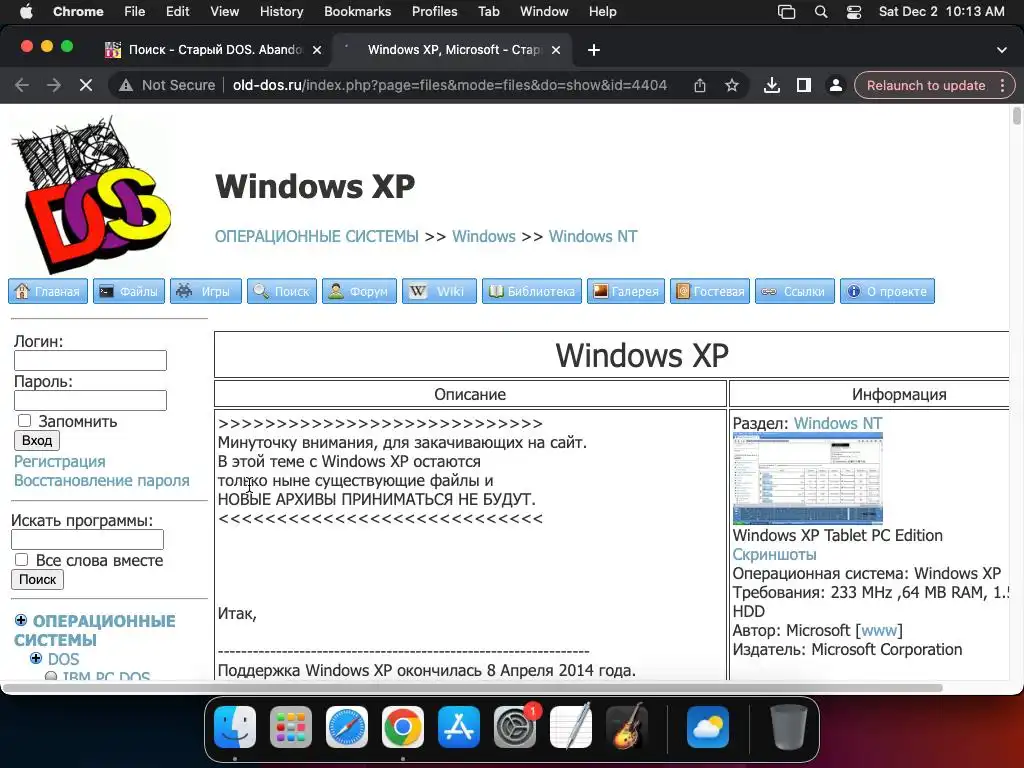Viewport: 1024px width, 768px height.
Task: Click the horizontal page scrollbar
Action: [x=473, y=688]
